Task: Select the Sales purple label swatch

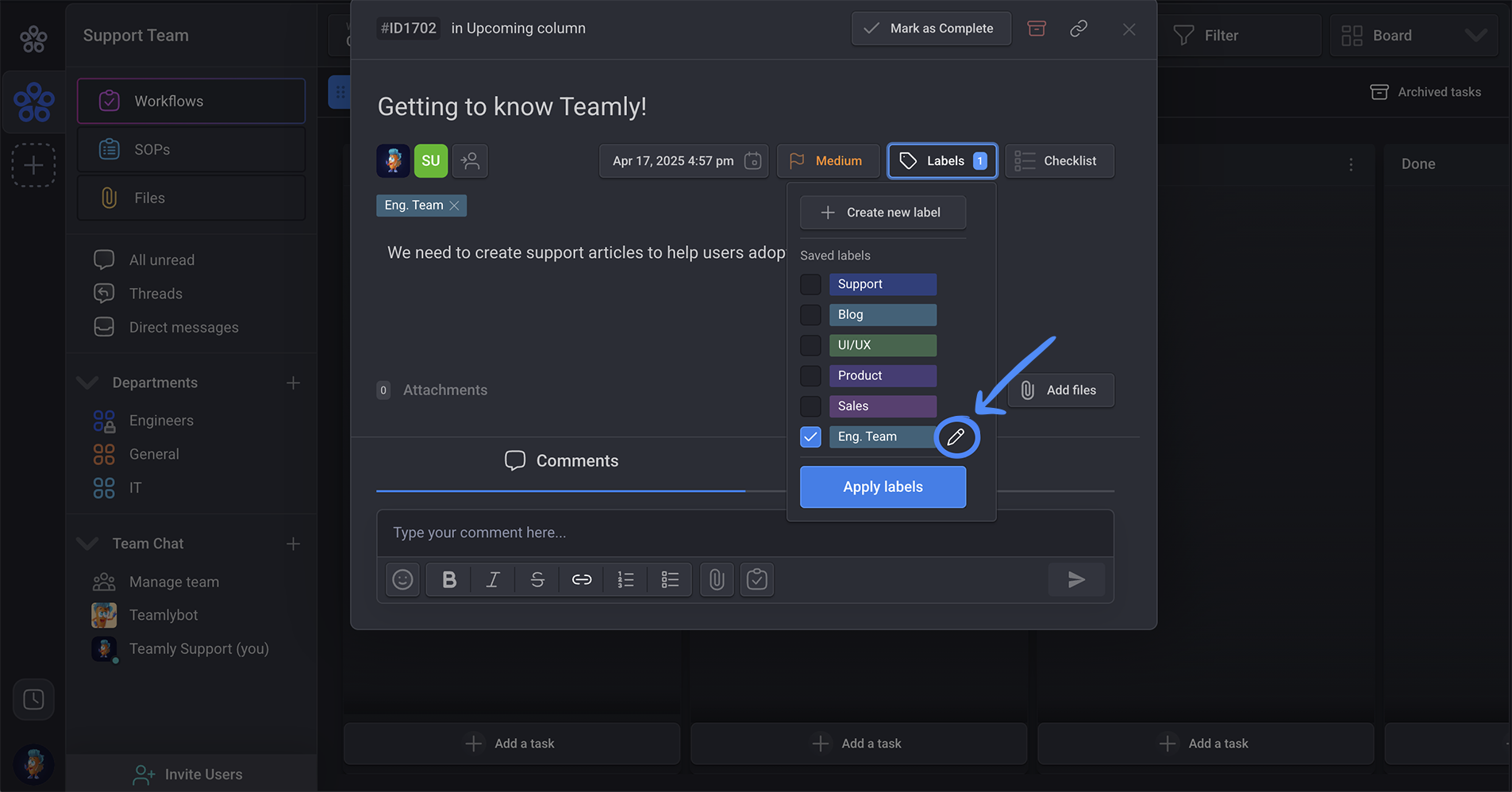Action: [x=883, y=406]
